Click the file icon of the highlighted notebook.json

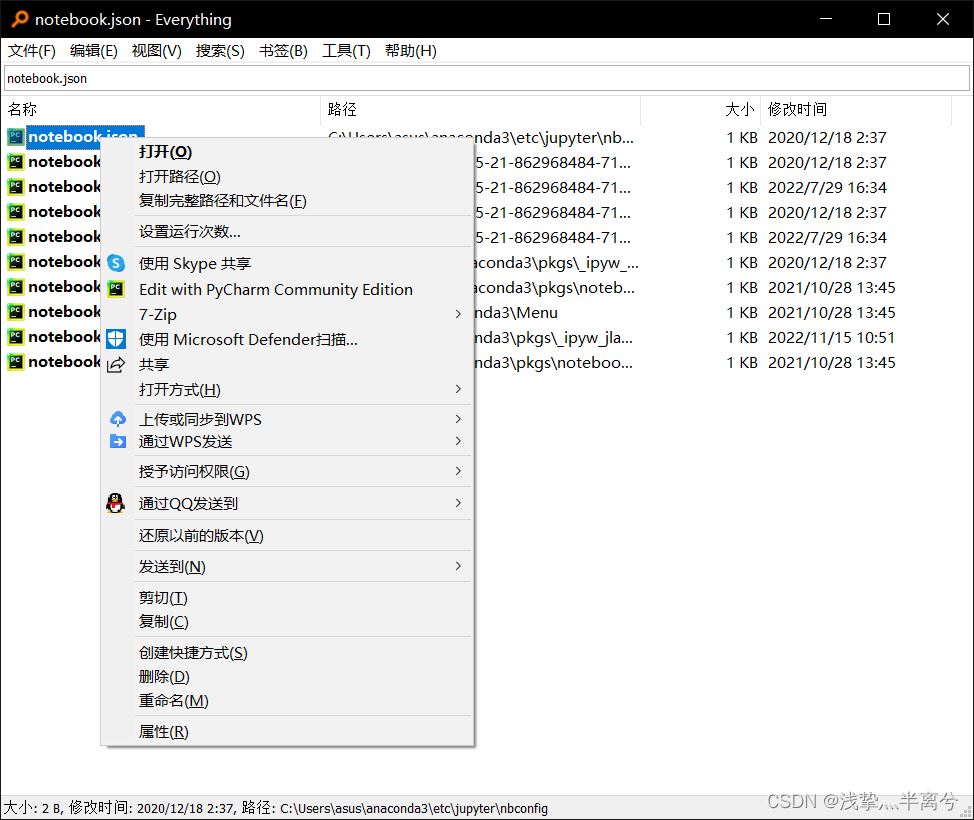click(x=16, y=137)
